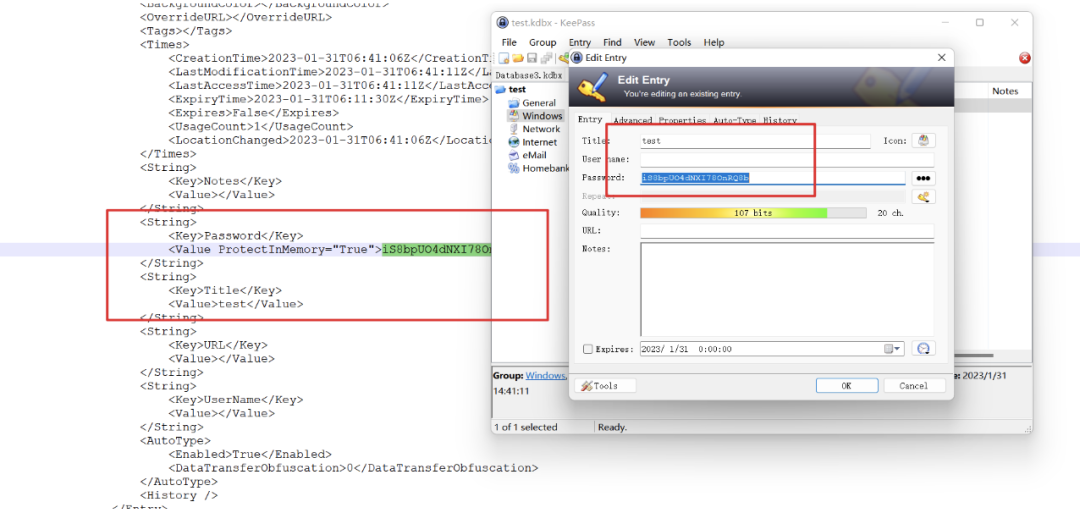Viewport: 1080px width, 513px height.
Task: Maximize the KeePass main window
Action: [x=979, y=22]
